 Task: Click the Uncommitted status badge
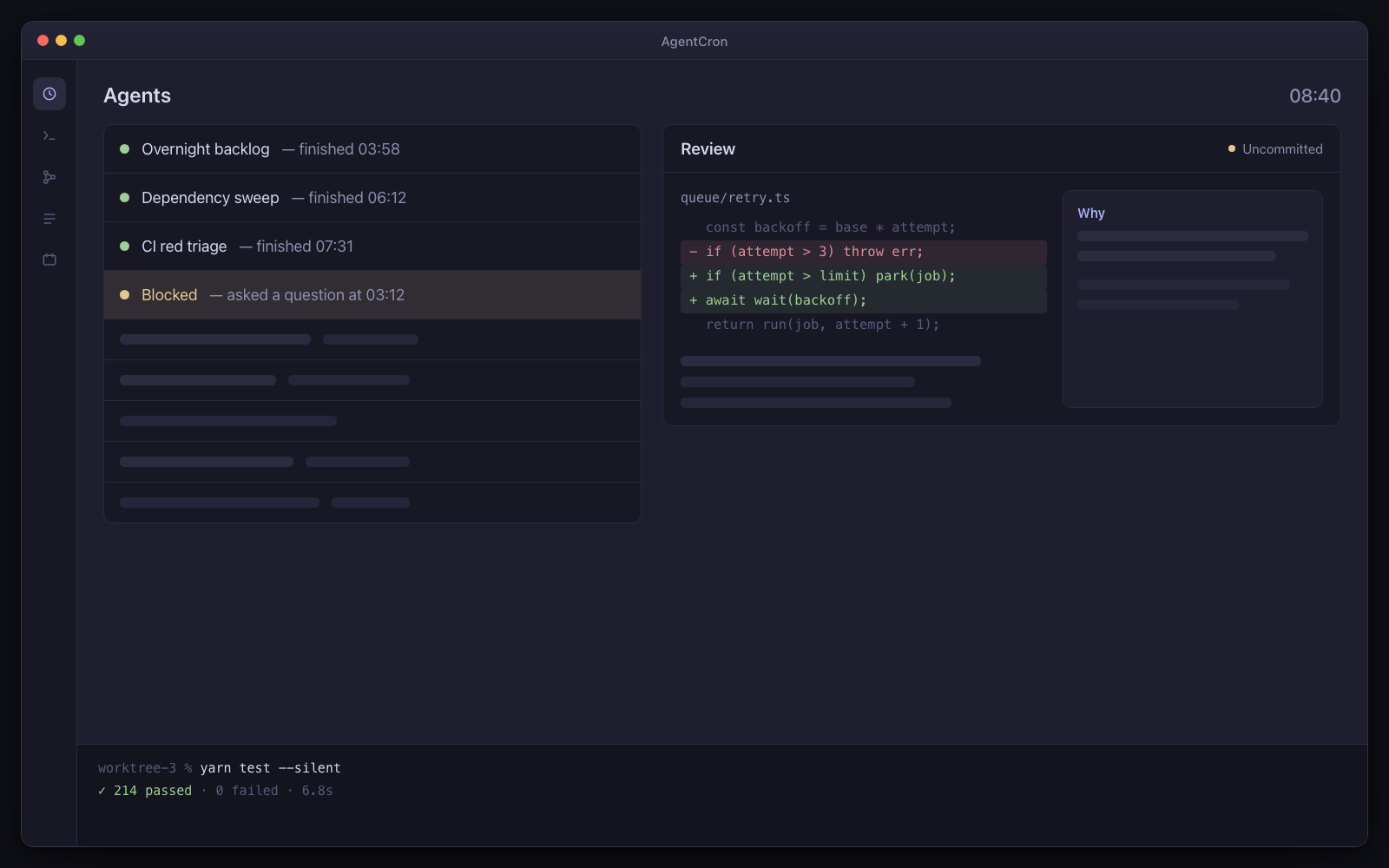[1275, 149]
